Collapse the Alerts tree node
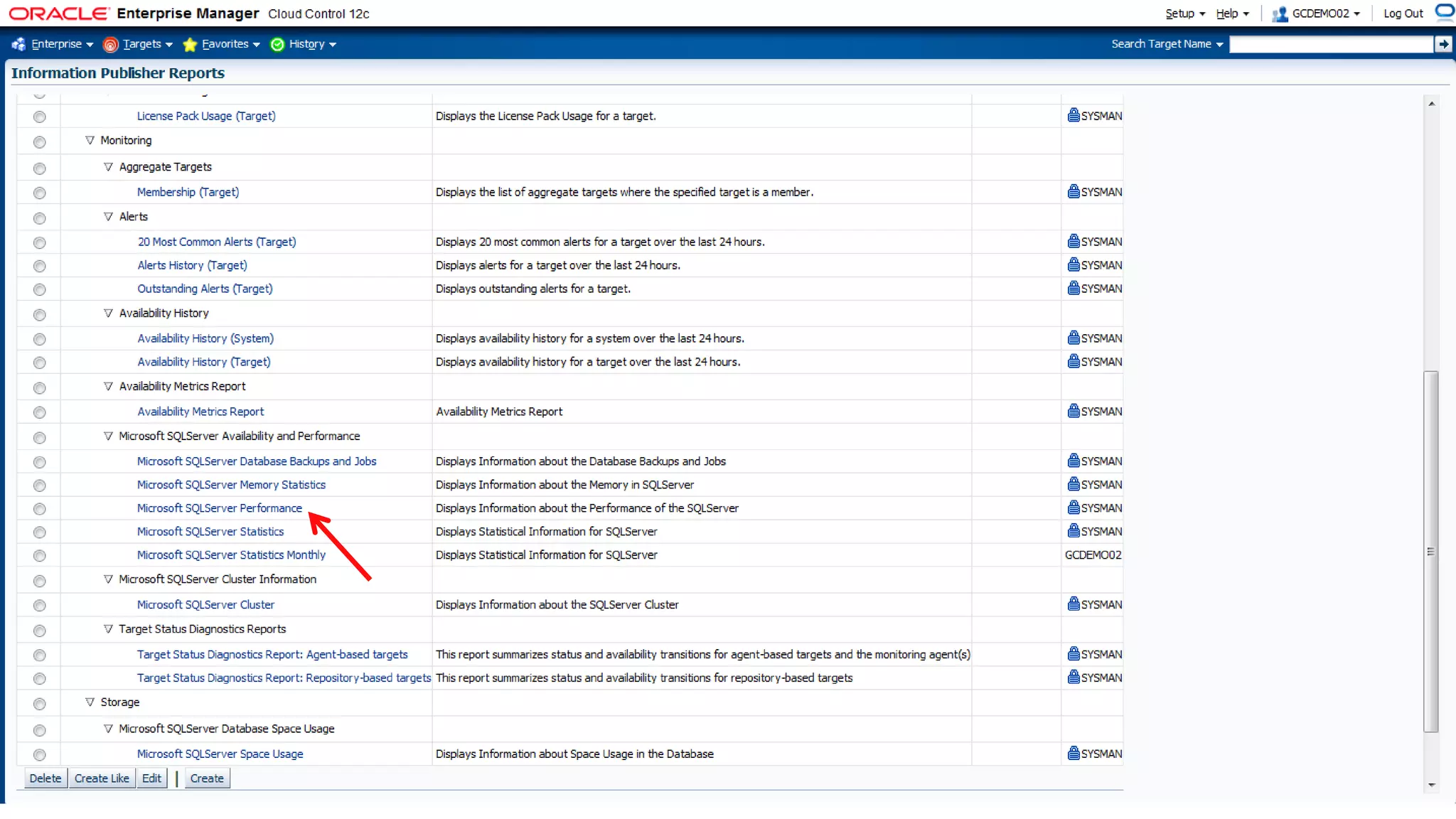This screenshot has width=1456, height=819. 108,216
